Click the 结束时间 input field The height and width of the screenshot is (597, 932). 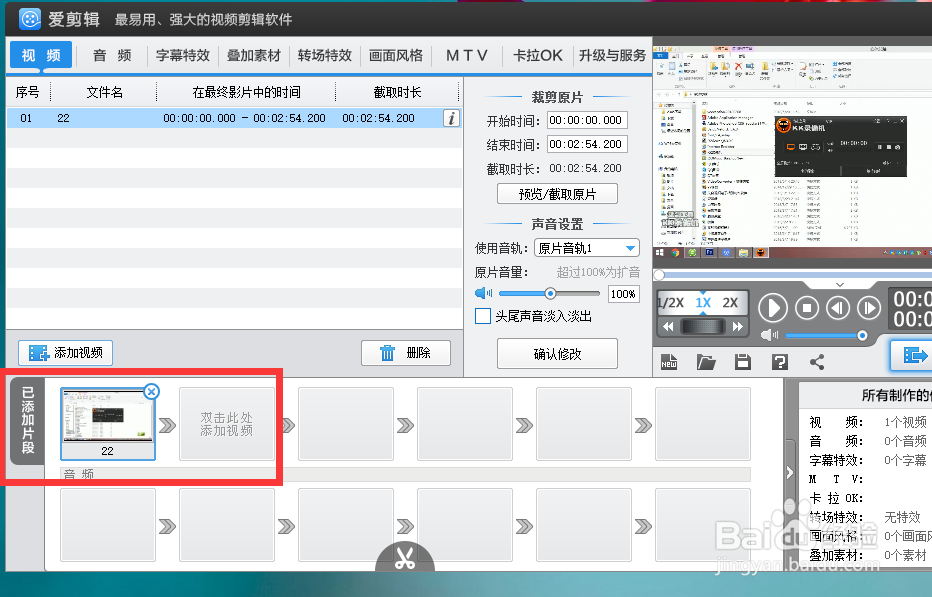pos(587,144)
